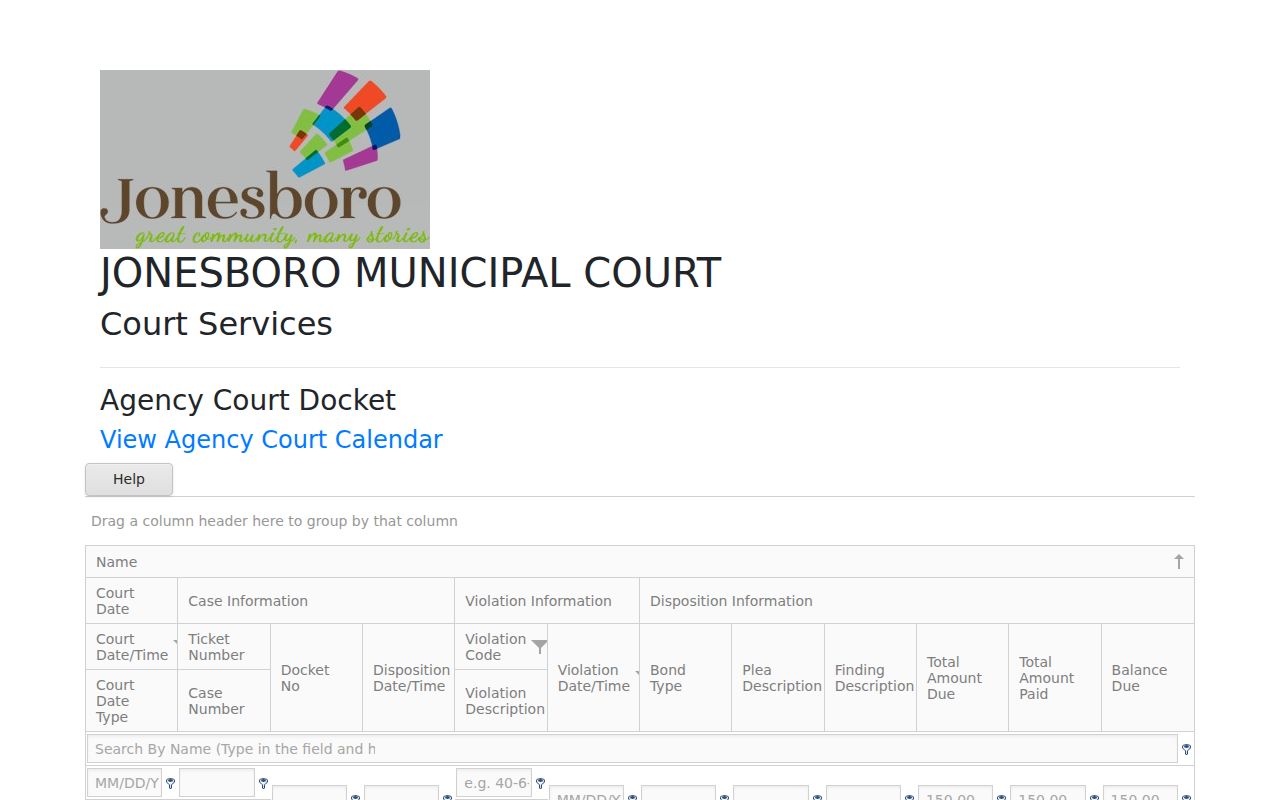Click the sort ascending arrow in Name header

(x=1178, y=562)
